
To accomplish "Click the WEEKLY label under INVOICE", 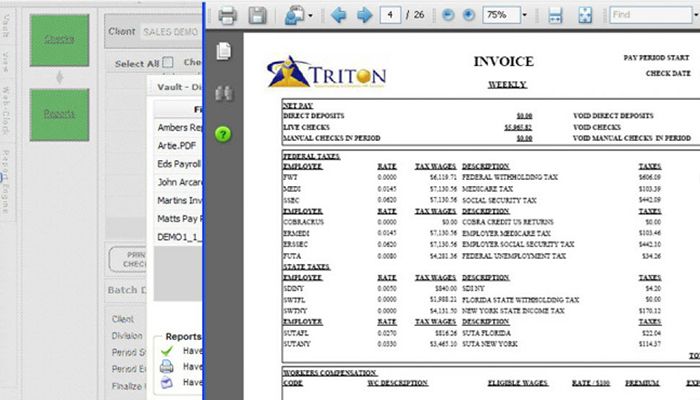I will [507, 84].
